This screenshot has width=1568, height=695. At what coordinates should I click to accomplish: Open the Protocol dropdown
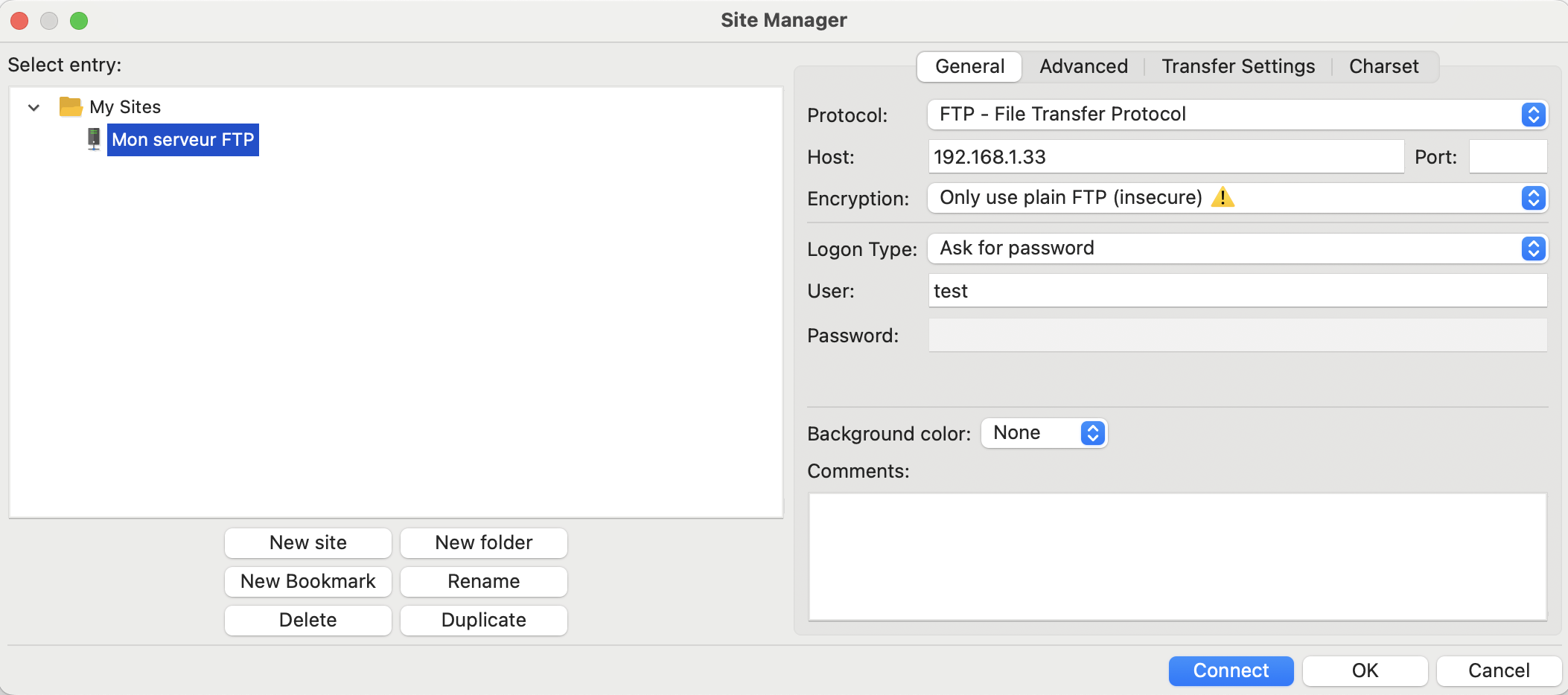[x=1237, y=115]
